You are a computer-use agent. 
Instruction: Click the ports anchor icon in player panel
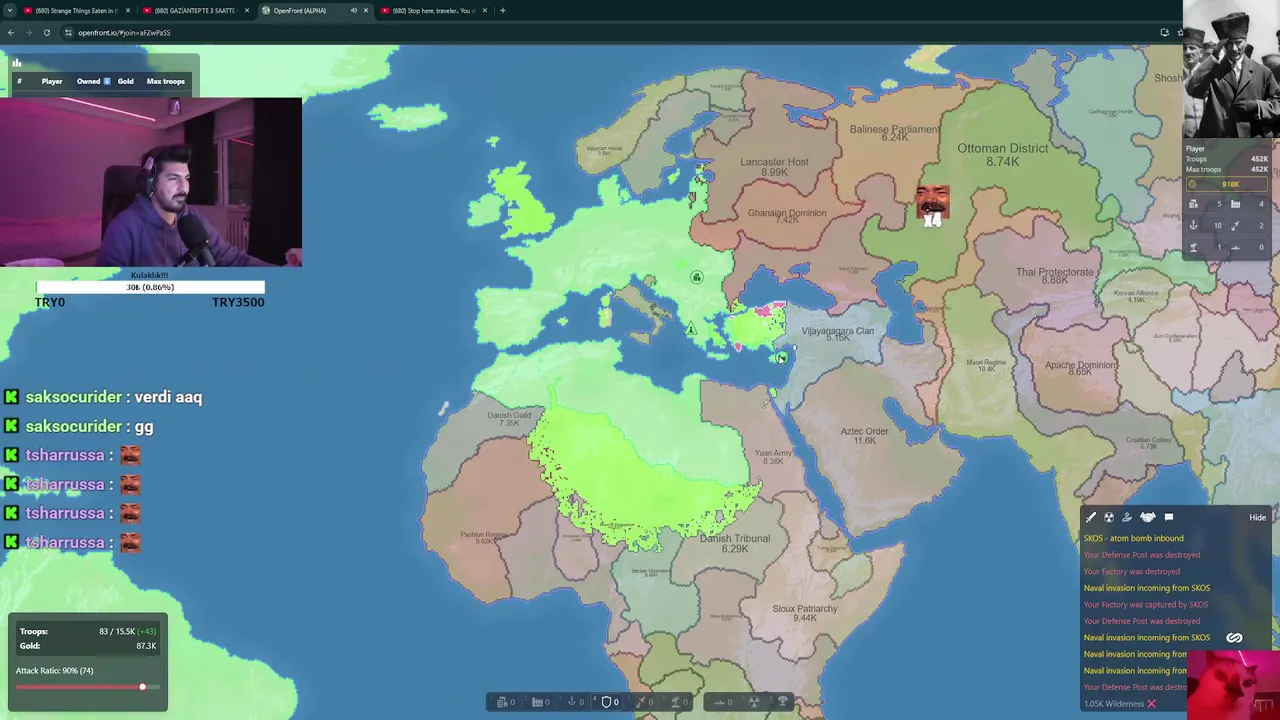(1193, 225)
